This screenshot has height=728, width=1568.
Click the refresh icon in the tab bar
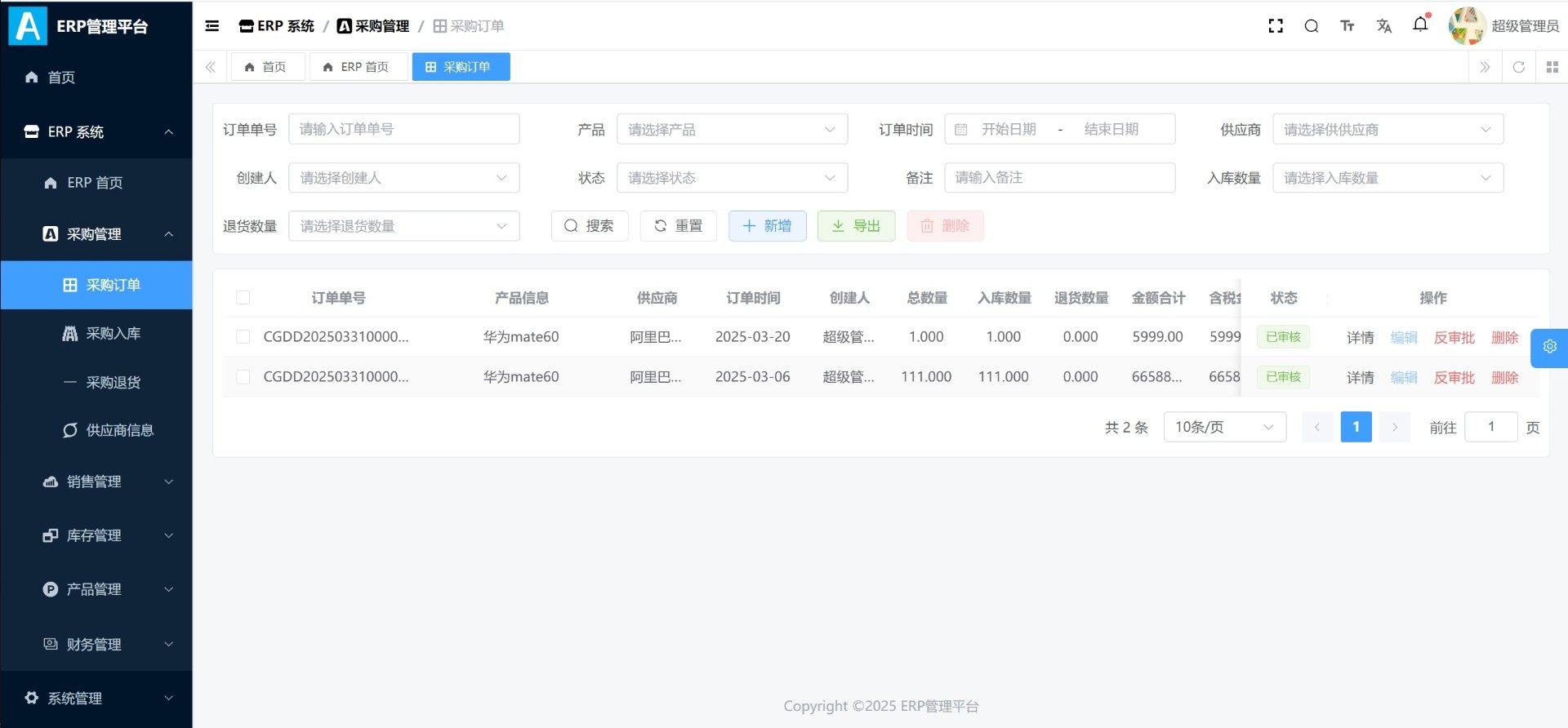pyautogui.click(x=1519, y=67)
